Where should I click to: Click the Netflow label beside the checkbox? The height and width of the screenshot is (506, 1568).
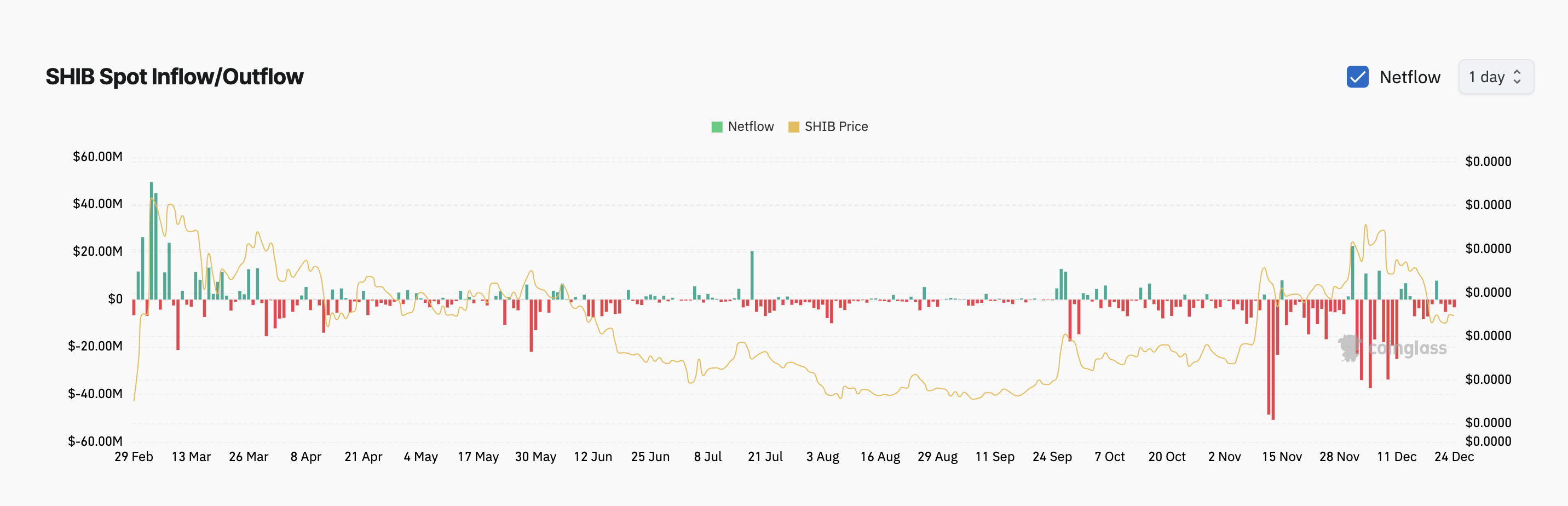click(x=1409, y=77)
